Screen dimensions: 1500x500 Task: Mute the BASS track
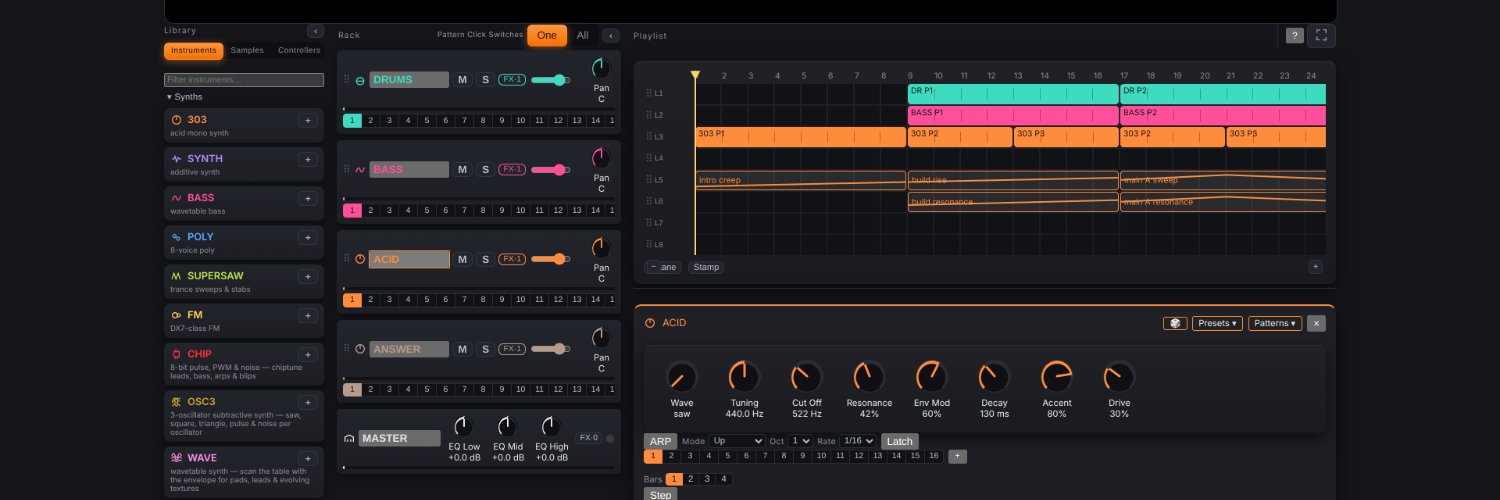(462, 170)
